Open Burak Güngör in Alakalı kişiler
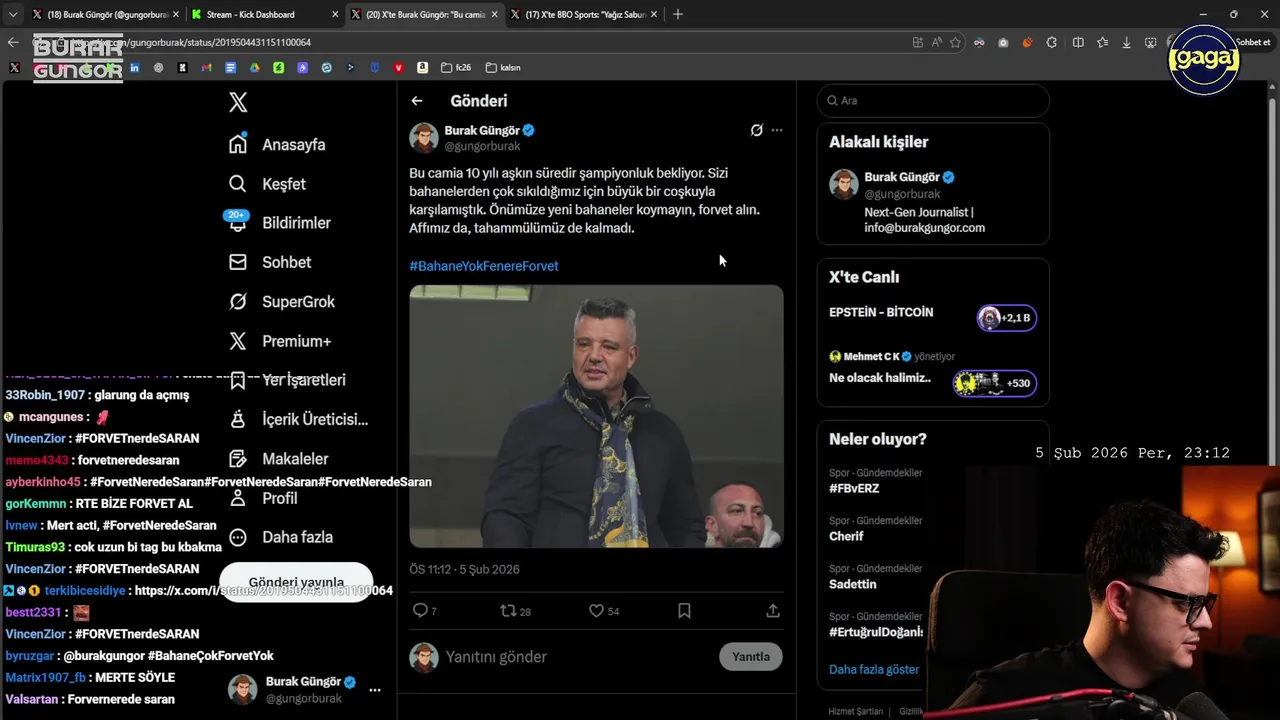Screen dimensions: 1280x720 (x=933, y=200)
